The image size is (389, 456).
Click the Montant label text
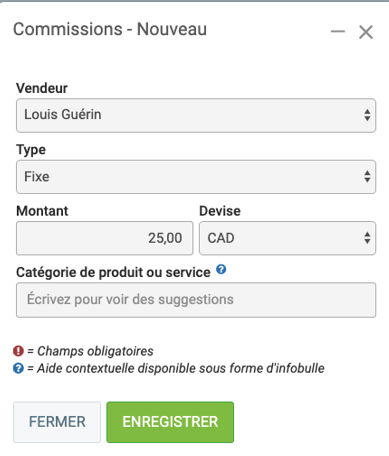pos(42,211)
